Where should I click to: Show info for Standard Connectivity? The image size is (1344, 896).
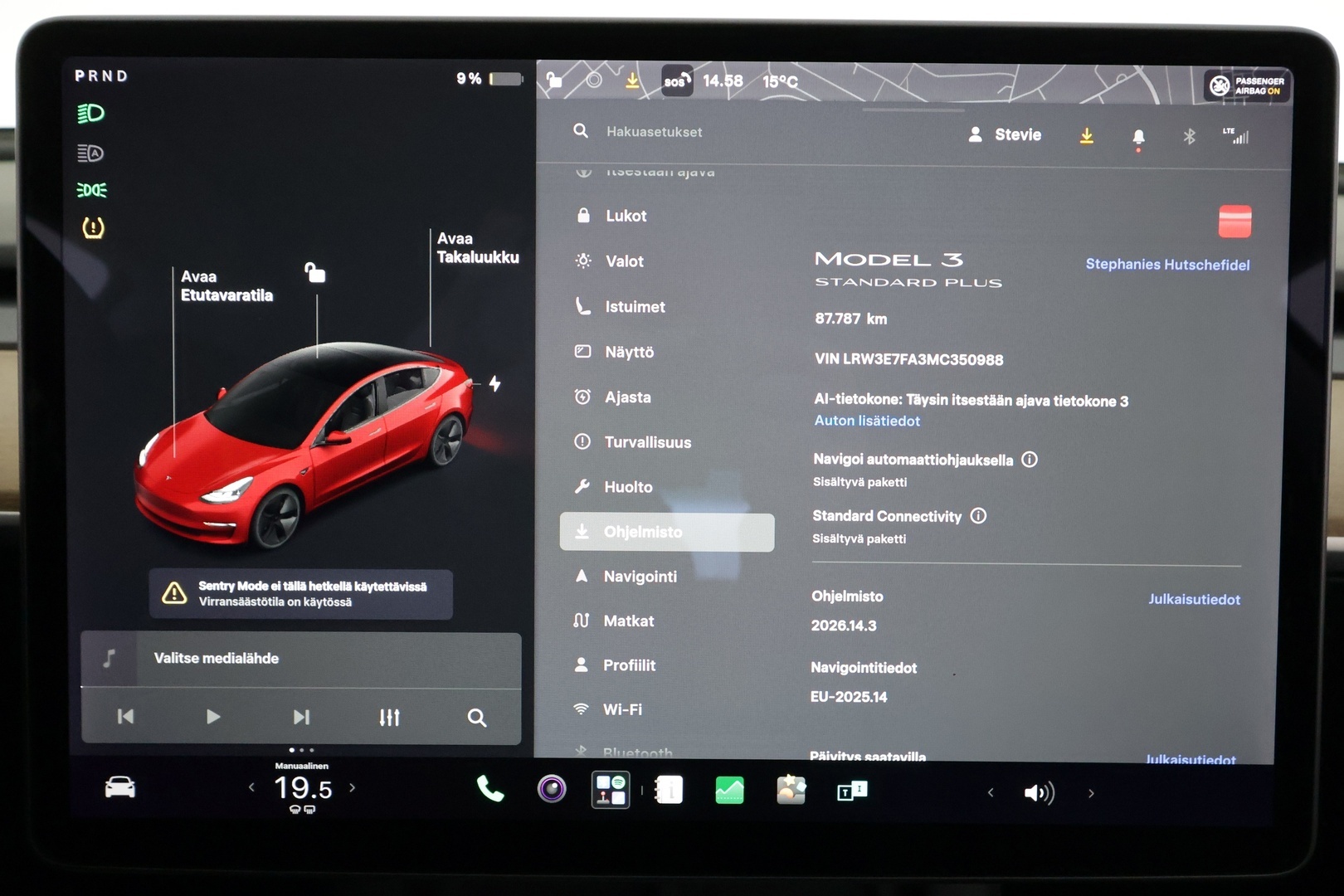[979, 515]
